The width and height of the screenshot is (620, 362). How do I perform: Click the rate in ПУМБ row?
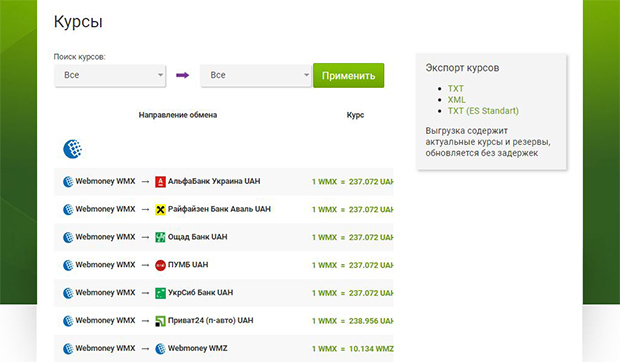(x=352, y=265)
